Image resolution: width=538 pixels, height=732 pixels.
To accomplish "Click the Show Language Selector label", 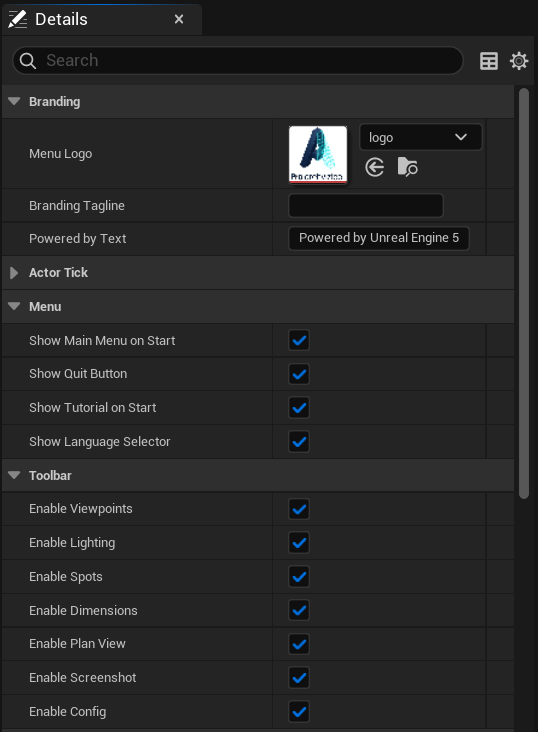I will coord(99,442).
